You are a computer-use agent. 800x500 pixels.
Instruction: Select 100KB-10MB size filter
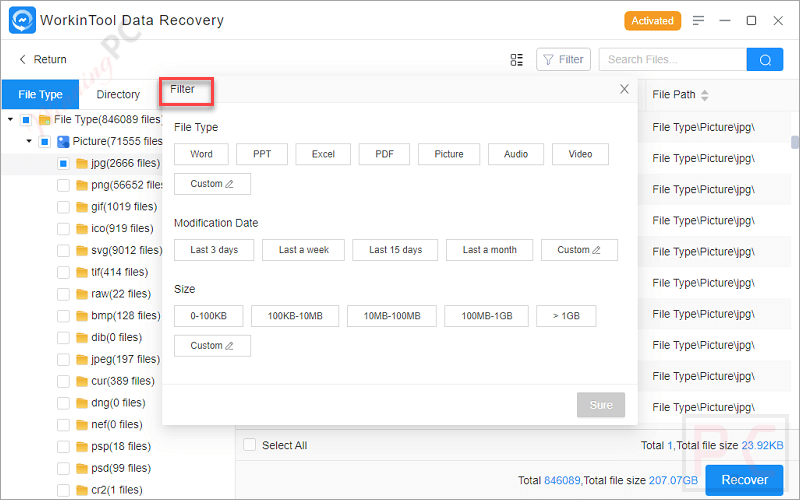click(x=295, y=316)
